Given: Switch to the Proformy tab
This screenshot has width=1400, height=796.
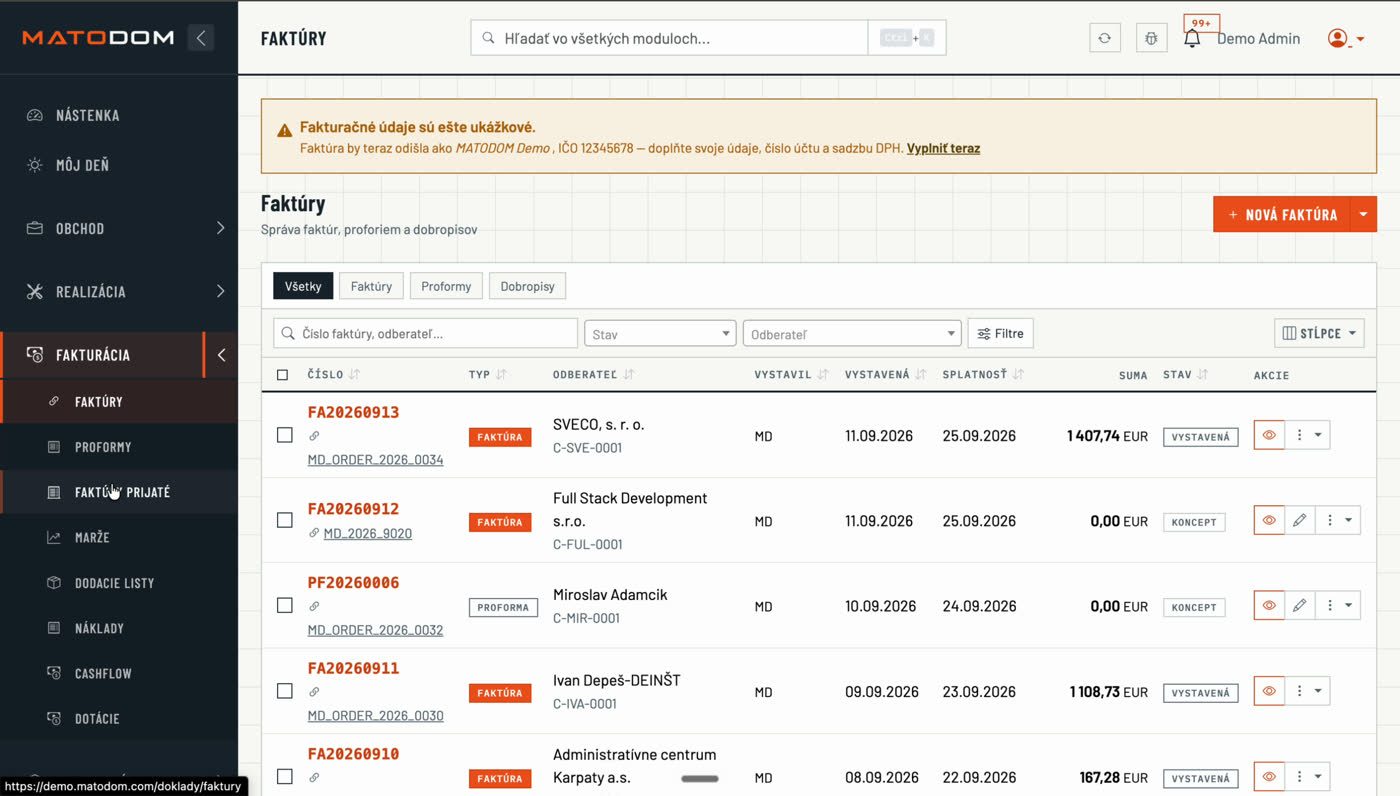Looking at the screenshot, I should coord(446,286).
